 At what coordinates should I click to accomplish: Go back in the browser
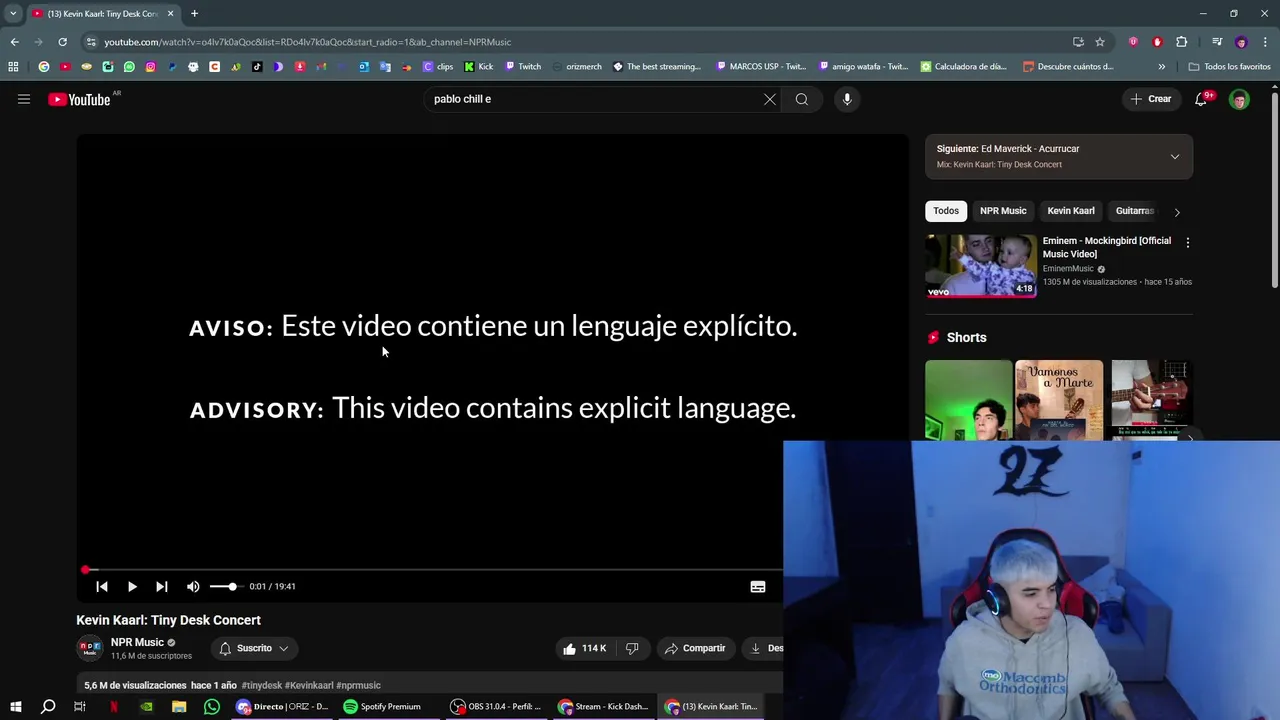pyautogui.click(x=14, y=42)
